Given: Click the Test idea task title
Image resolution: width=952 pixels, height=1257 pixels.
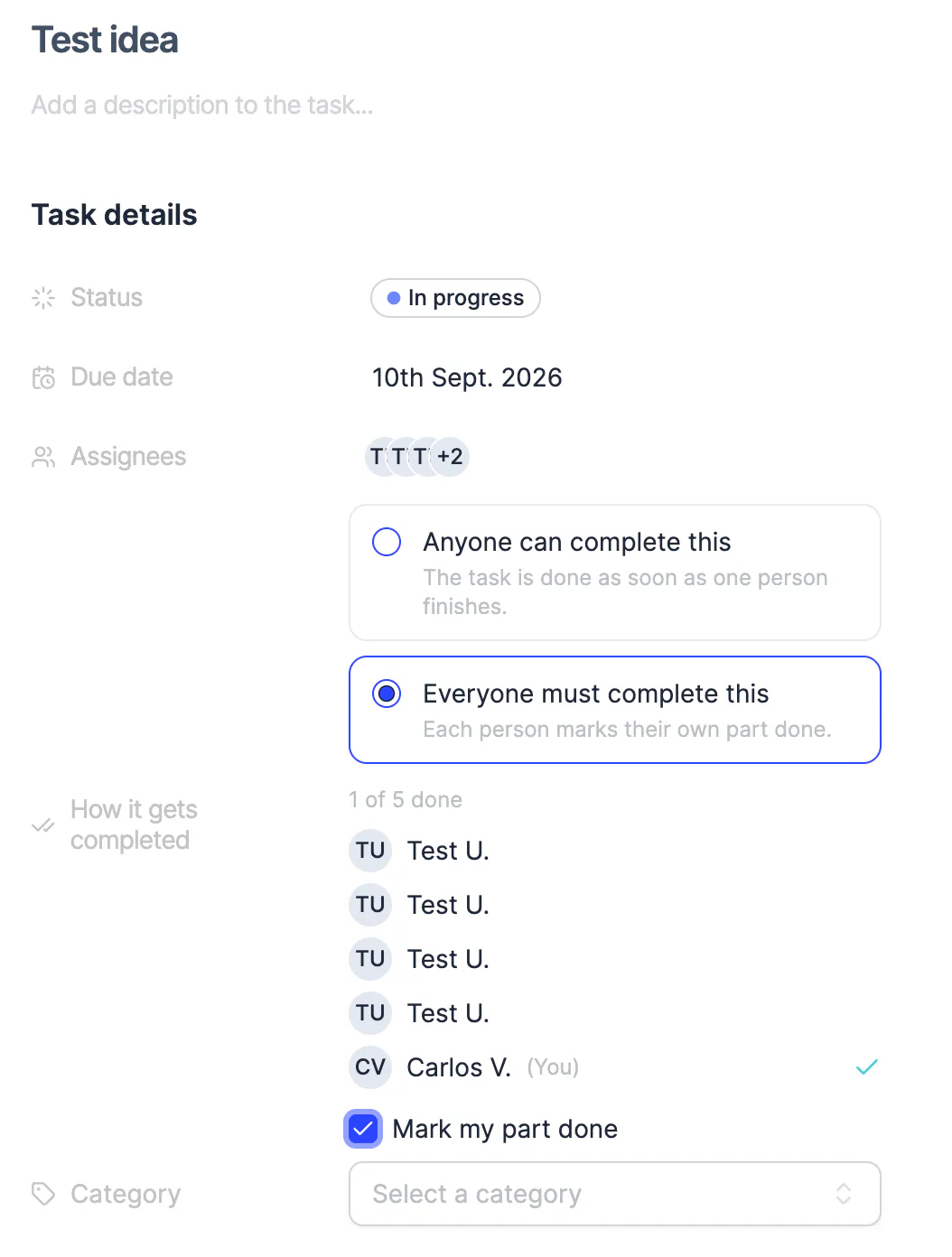Looking at the screenshot, I should [x=105, y=40].
